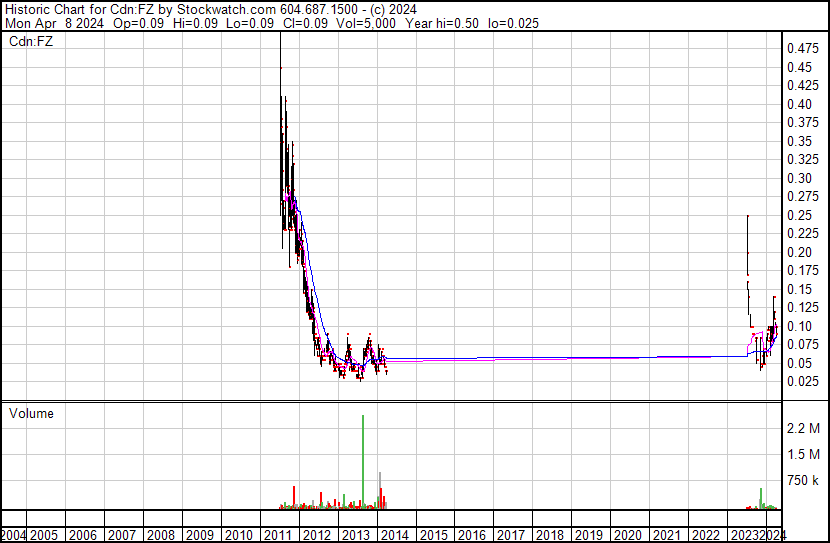830x543 pixels.
Task: Click the 0.325 price axis label
Action: click(803, 159)
